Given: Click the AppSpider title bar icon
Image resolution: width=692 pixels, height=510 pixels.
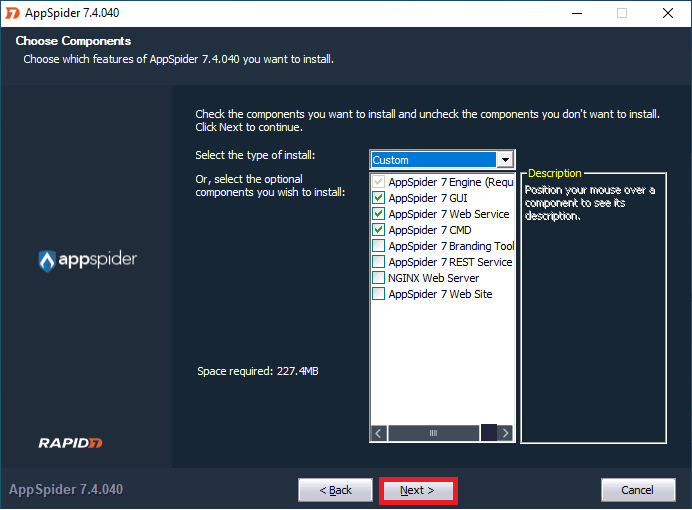Looking at the screenshot, I should tap(11, 13).
